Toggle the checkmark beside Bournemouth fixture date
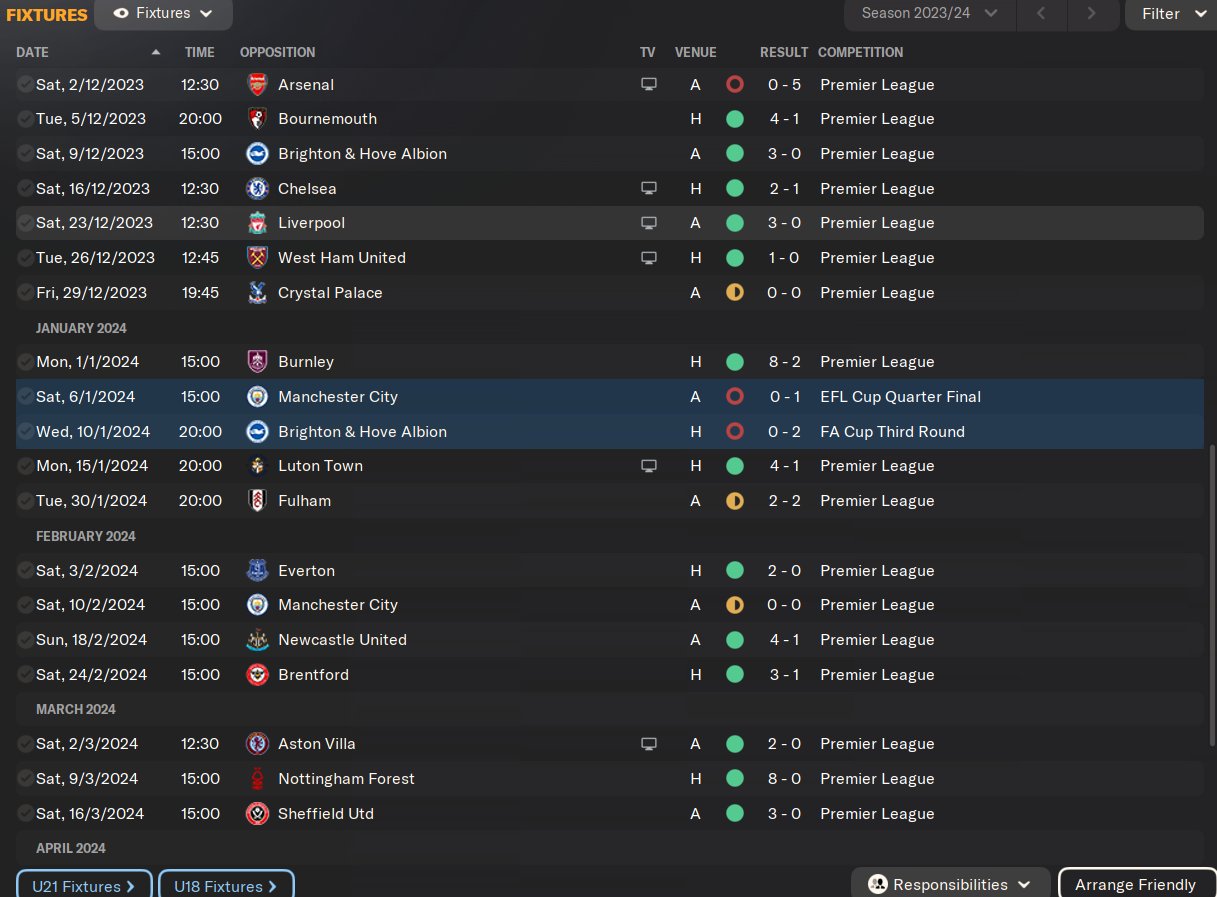Image resolution: width=1217 pixels, height=897 pixels. click(25, 119)
